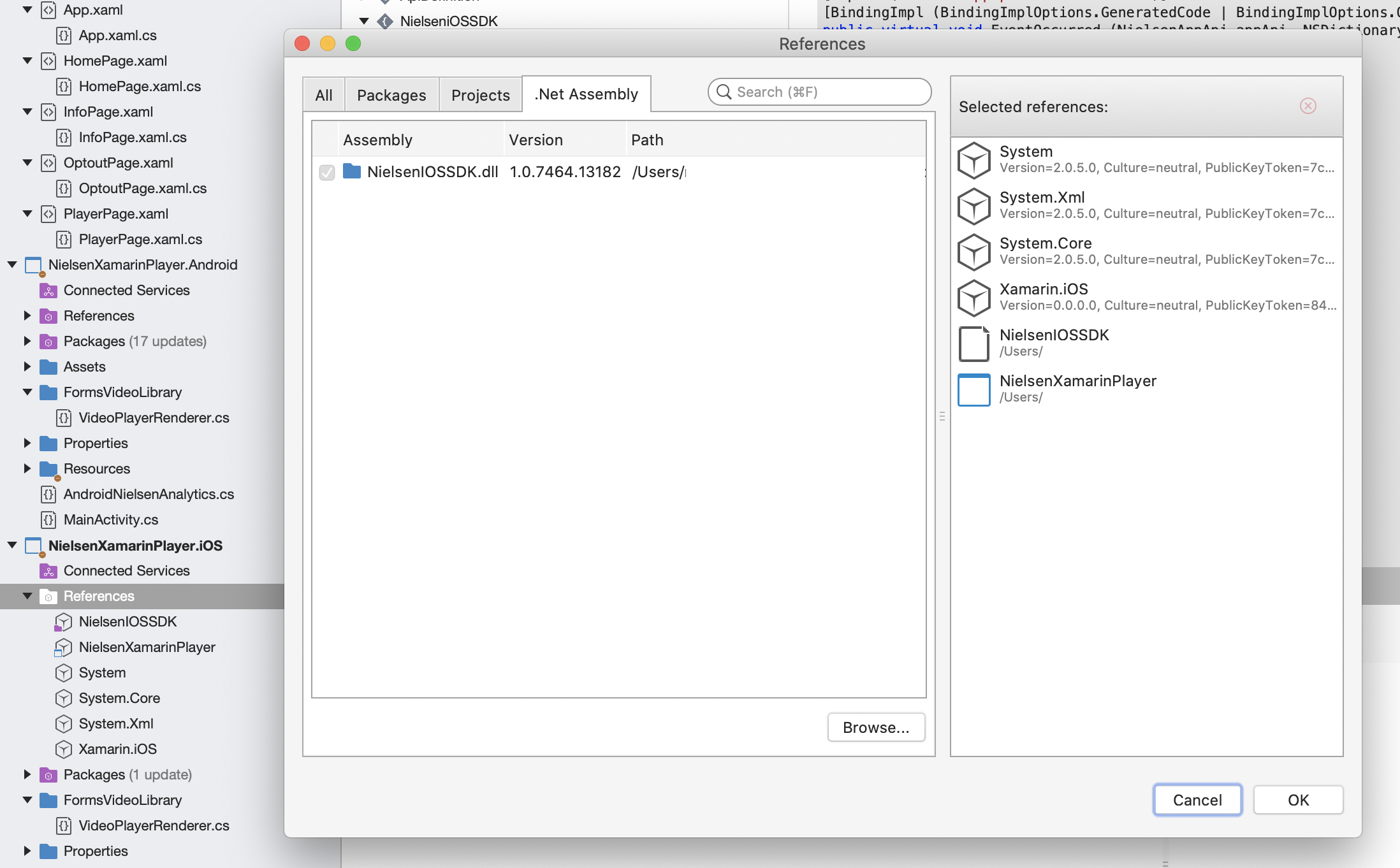Expand the Packages (17 updates) folder

(27, 341)
